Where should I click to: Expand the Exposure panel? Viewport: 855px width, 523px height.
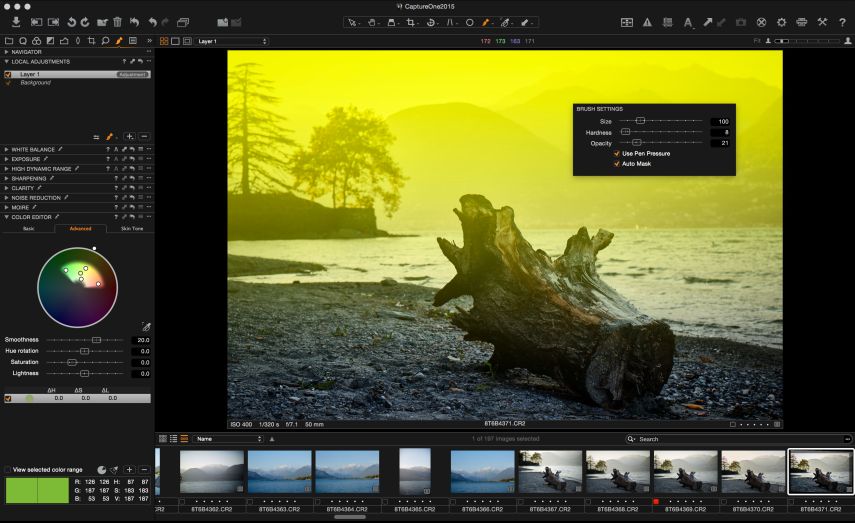click(7, 159)
